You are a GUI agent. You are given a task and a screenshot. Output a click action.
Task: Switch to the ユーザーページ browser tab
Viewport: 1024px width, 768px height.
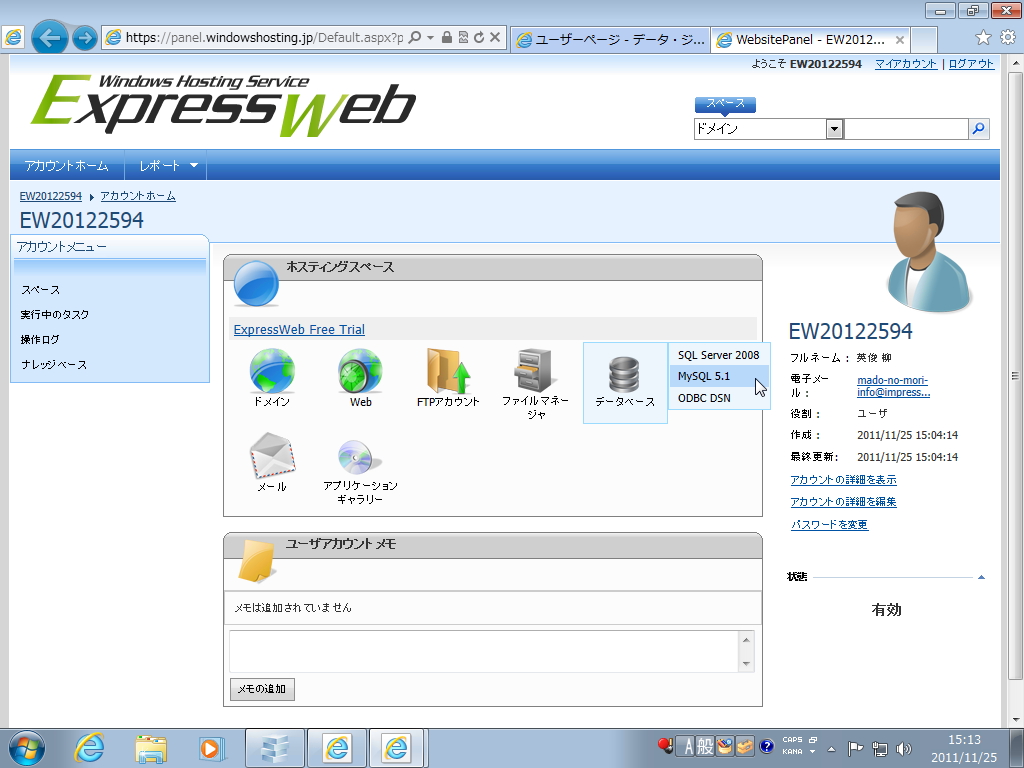(610, 39)
